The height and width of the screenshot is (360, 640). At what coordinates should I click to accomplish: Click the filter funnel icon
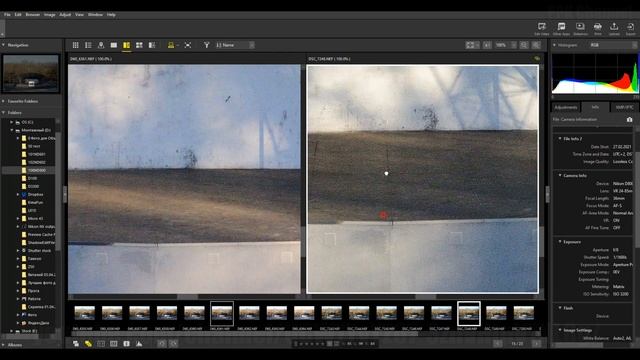[207, 45]
